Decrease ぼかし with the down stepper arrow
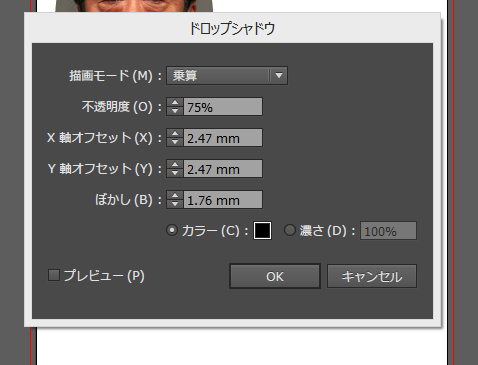Image resolution: width=478 pixels, height=365 pixels. tap(175, 204)
